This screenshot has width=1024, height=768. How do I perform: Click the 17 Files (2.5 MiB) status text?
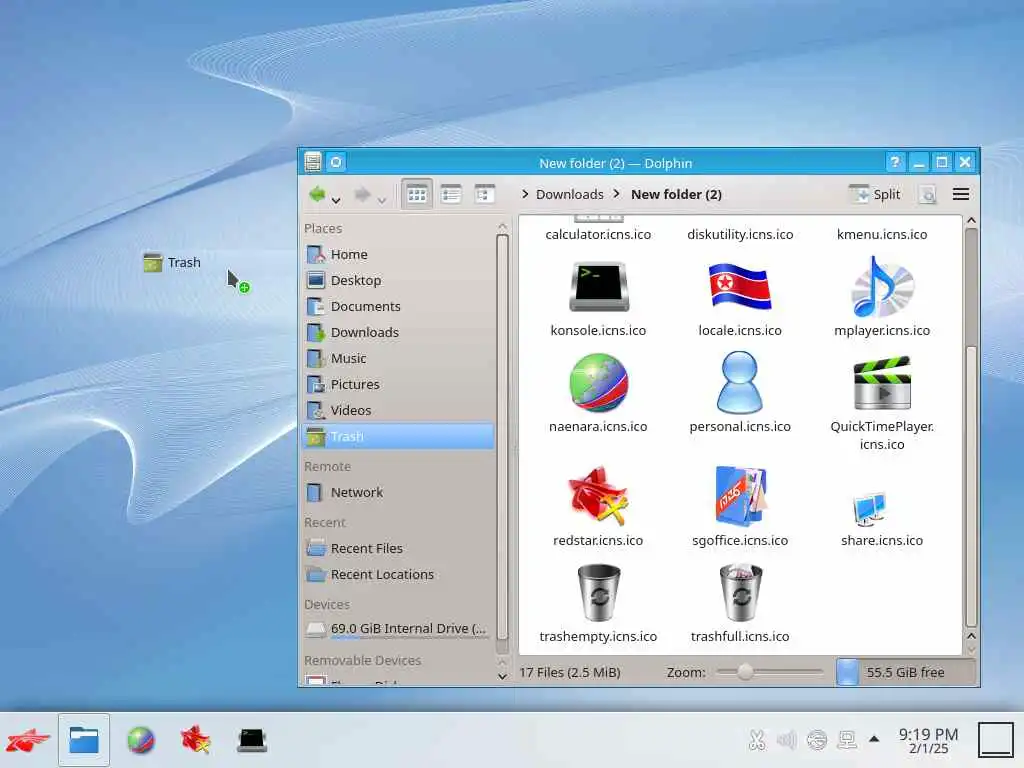click(x=569, y=672)
